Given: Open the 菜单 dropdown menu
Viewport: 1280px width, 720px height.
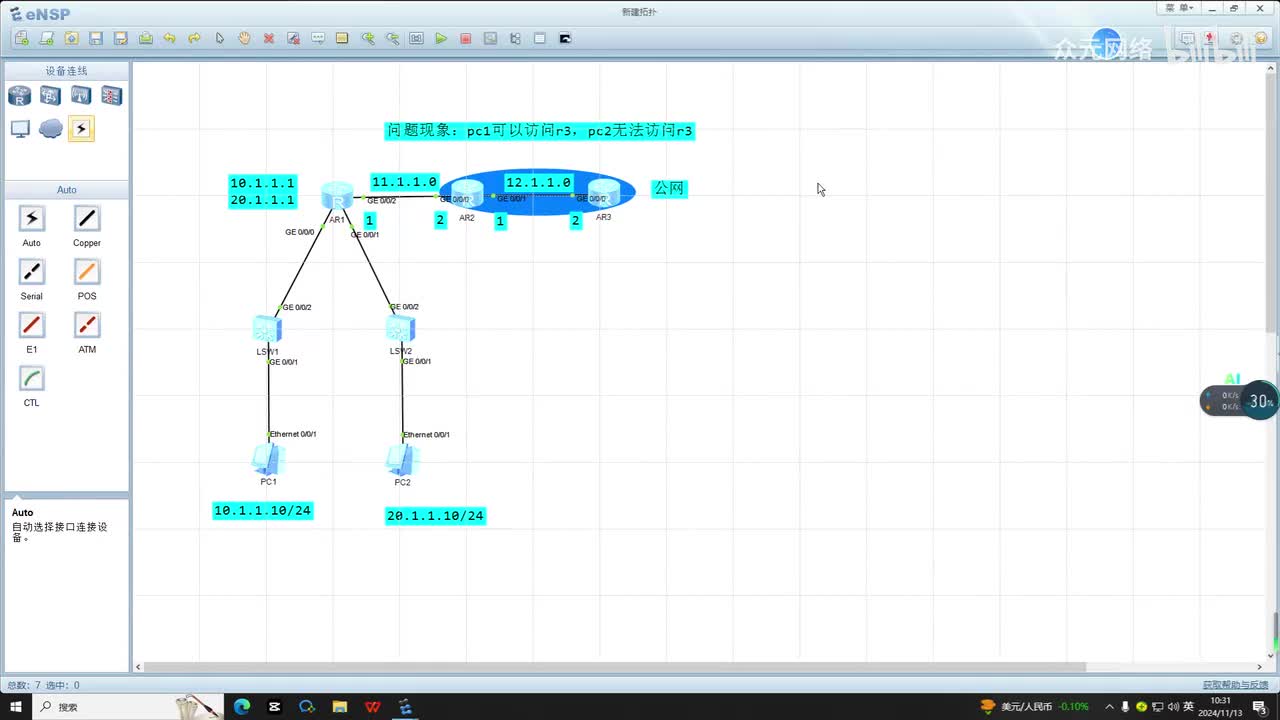Looking at the screenshot, I should 1180,8.
